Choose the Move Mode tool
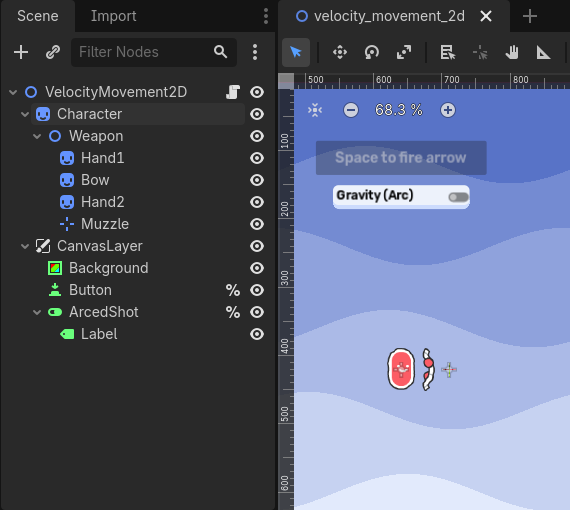The image size is (570, 510). 340,52
